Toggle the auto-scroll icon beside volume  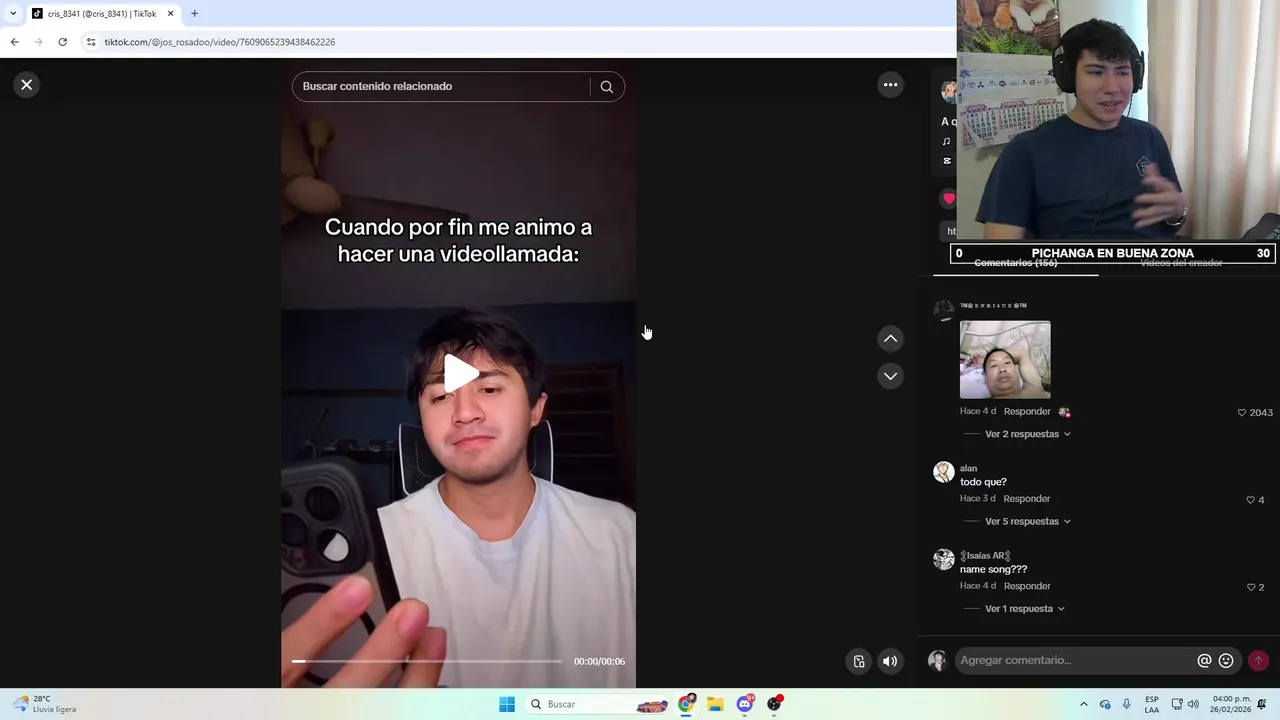pyautogui.click(x=858, y=661)
